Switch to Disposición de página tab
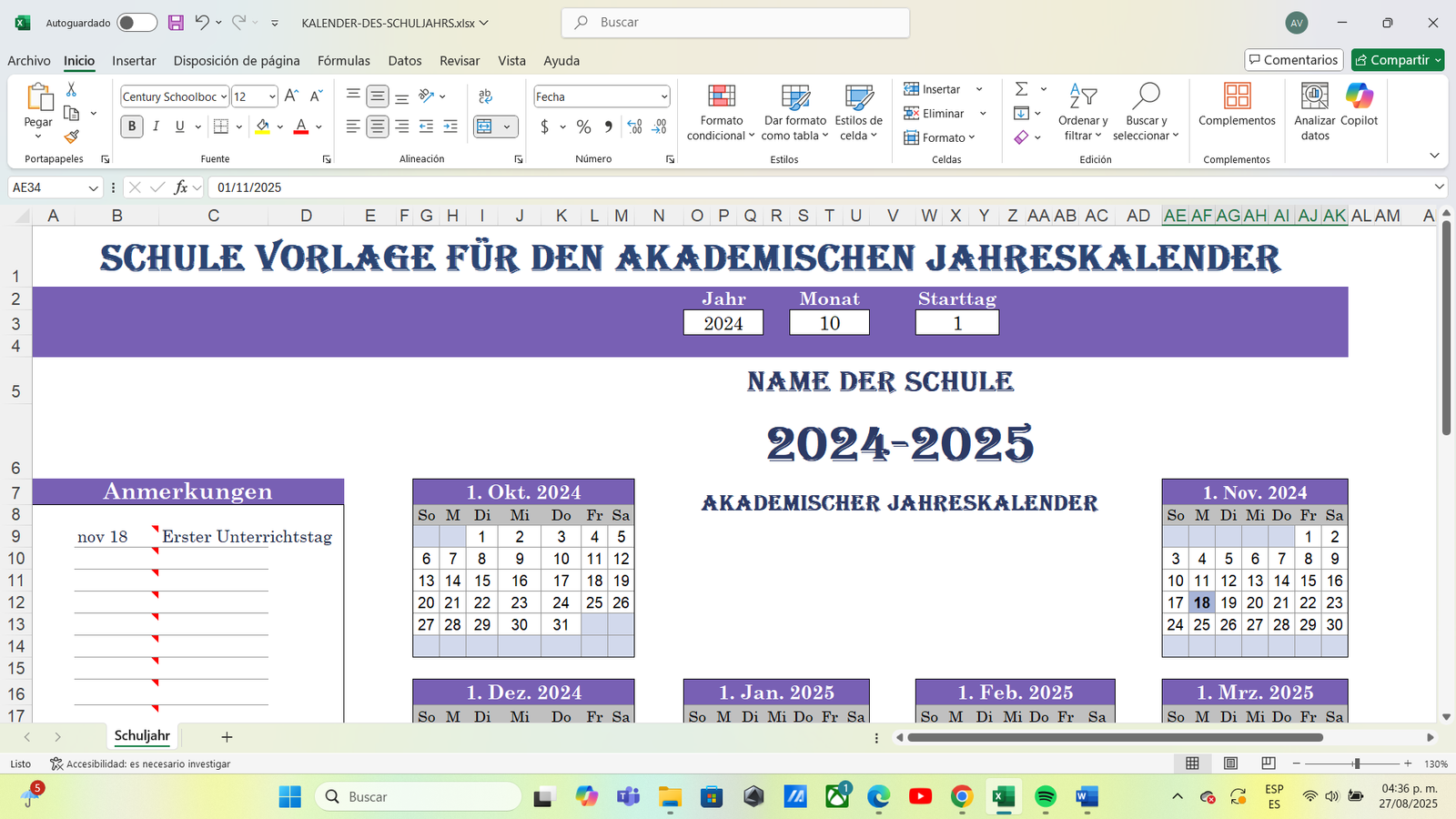Image resolution: width=1456 pixels, height=819 pixels. 237,60
